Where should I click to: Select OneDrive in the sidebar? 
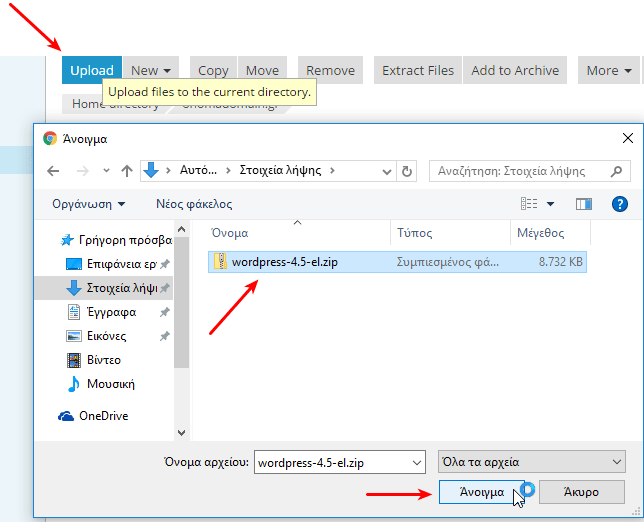click(x=93, y=416)
